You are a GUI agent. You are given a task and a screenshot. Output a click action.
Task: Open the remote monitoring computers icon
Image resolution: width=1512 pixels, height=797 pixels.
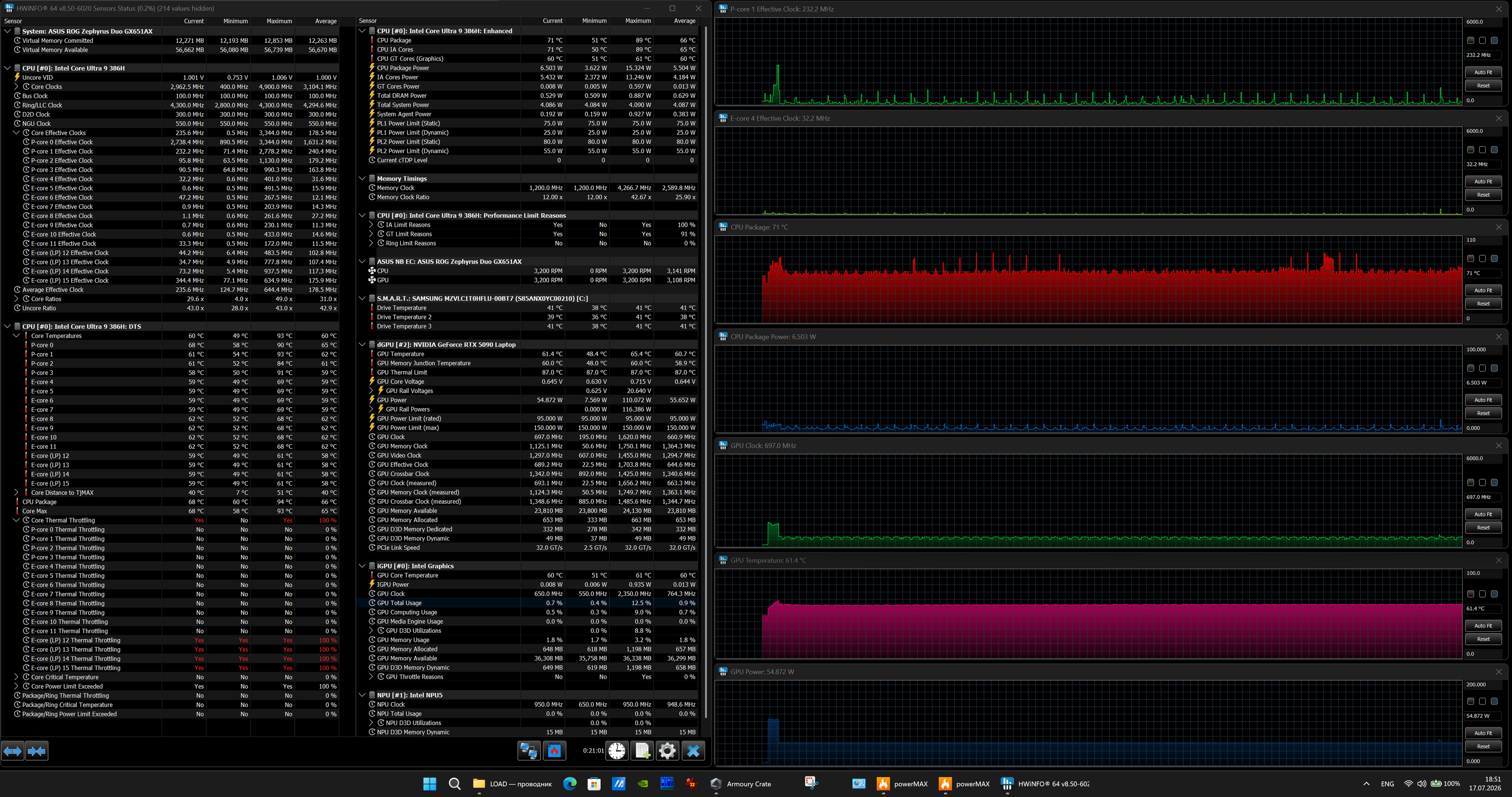click(x=528, y=751)
